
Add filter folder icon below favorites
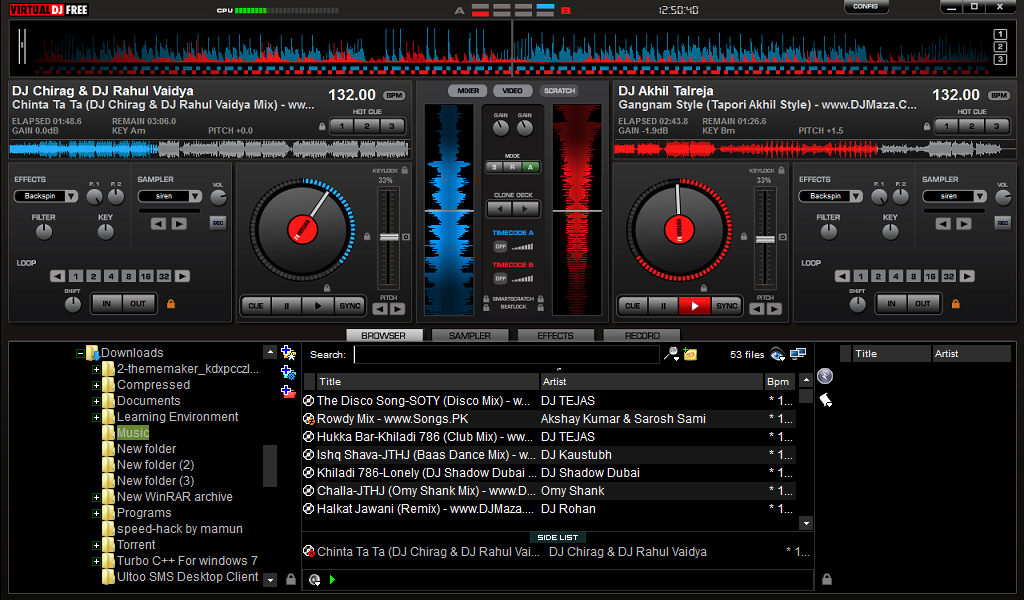(x=288, y=372)
